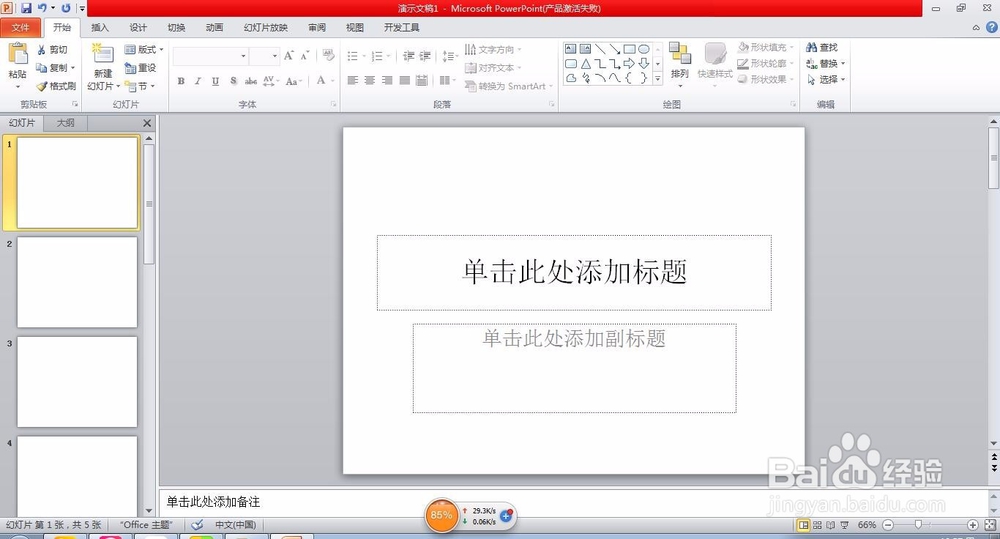The height and width of the screenshot is (539, 1000).
Task: Center align the text
Action: 369,80
